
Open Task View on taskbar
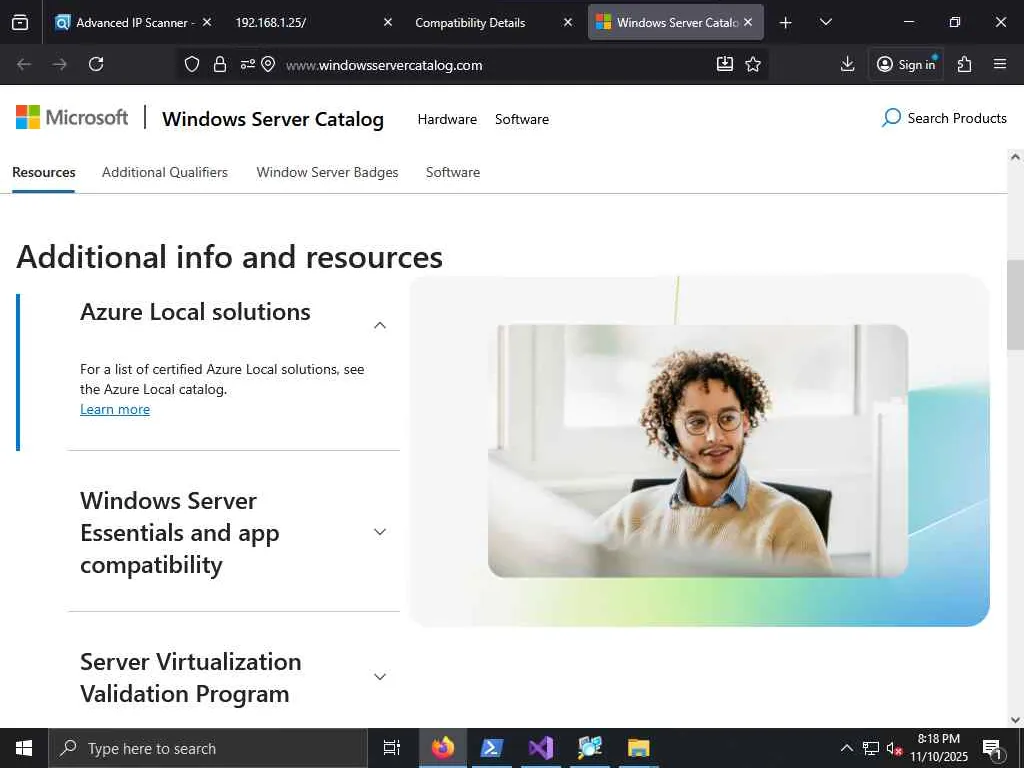click(x=392, y=748)
